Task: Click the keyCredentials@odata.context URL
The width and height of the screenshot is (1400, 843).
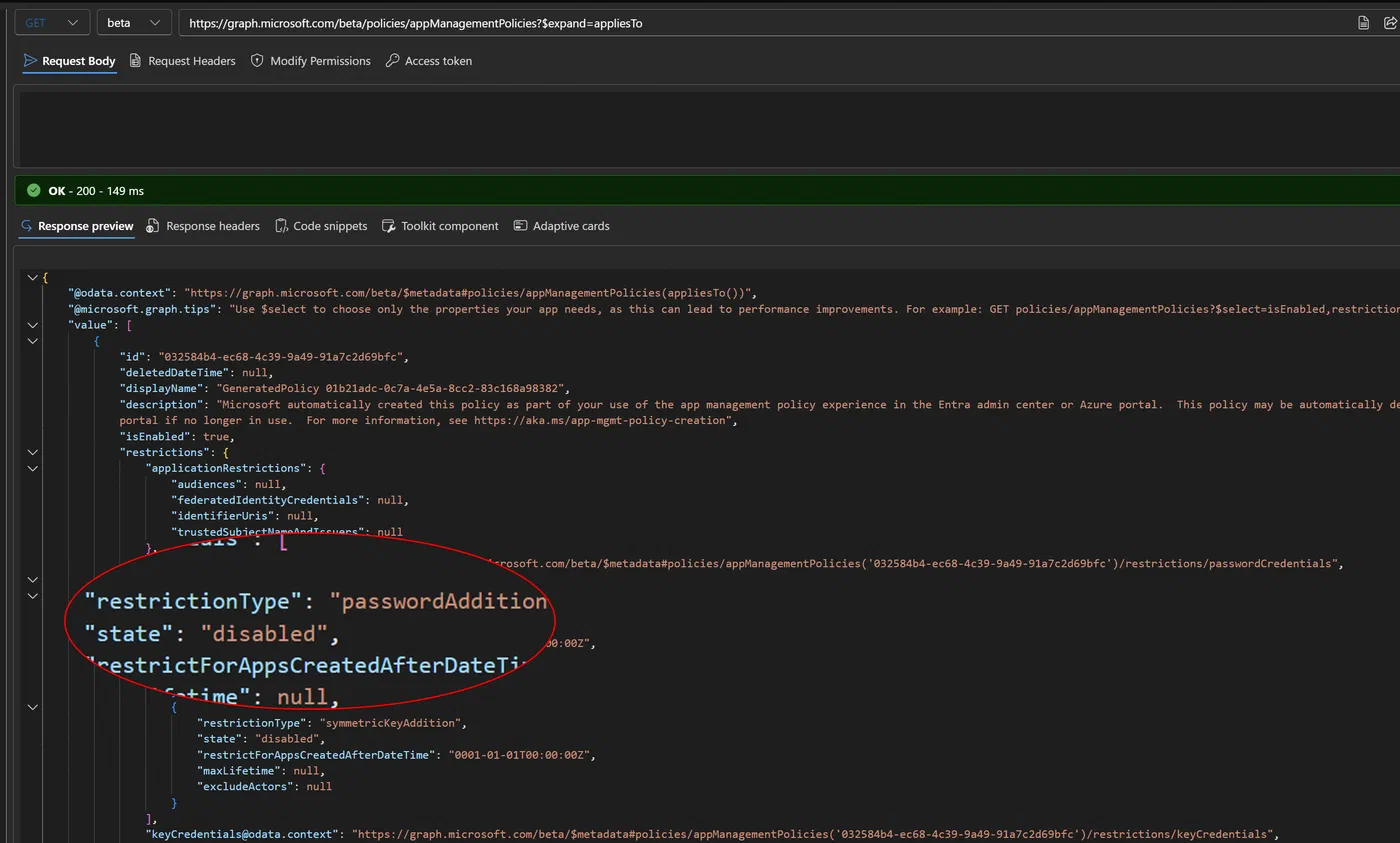Action: tap(812, 834)
